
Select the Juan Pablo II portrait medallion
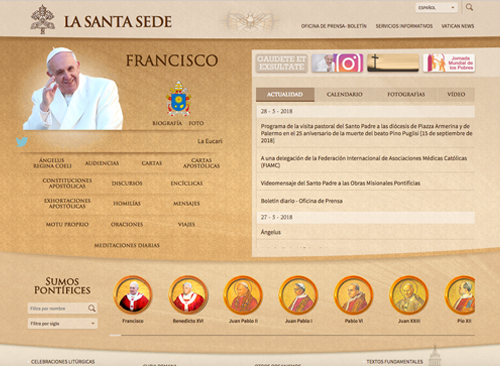[243, 295]
